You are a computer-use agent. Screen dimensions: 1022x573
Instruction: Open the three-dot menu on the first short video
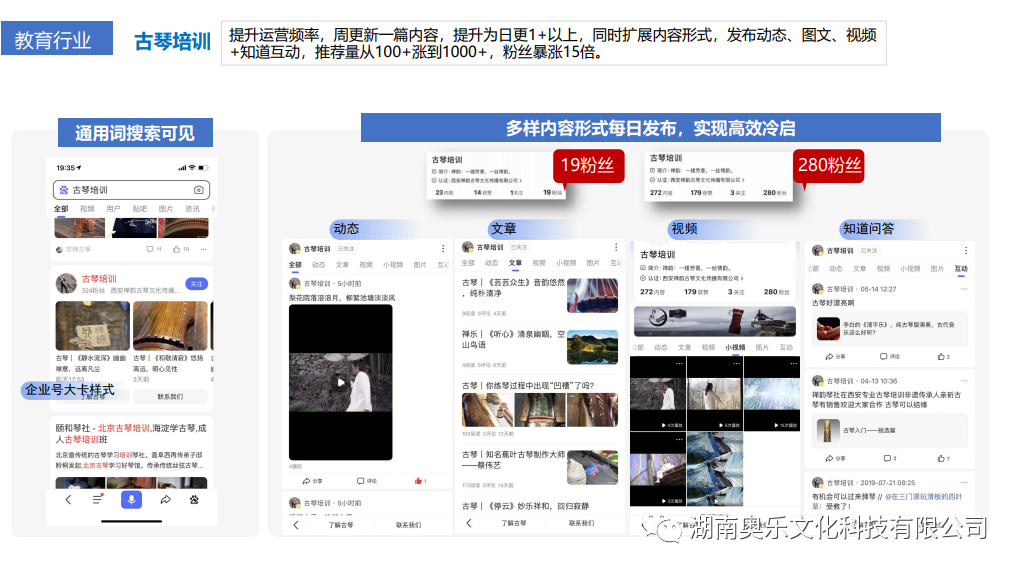coord(679,364)
